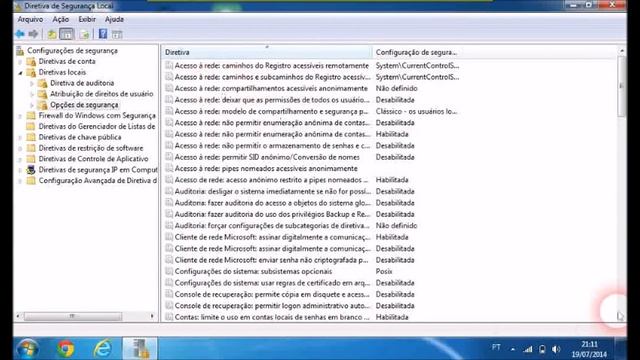Click the 'Clássico - os usuários lo...' value
The width and height of the screenshot is (640, 360).
point(416,111)
